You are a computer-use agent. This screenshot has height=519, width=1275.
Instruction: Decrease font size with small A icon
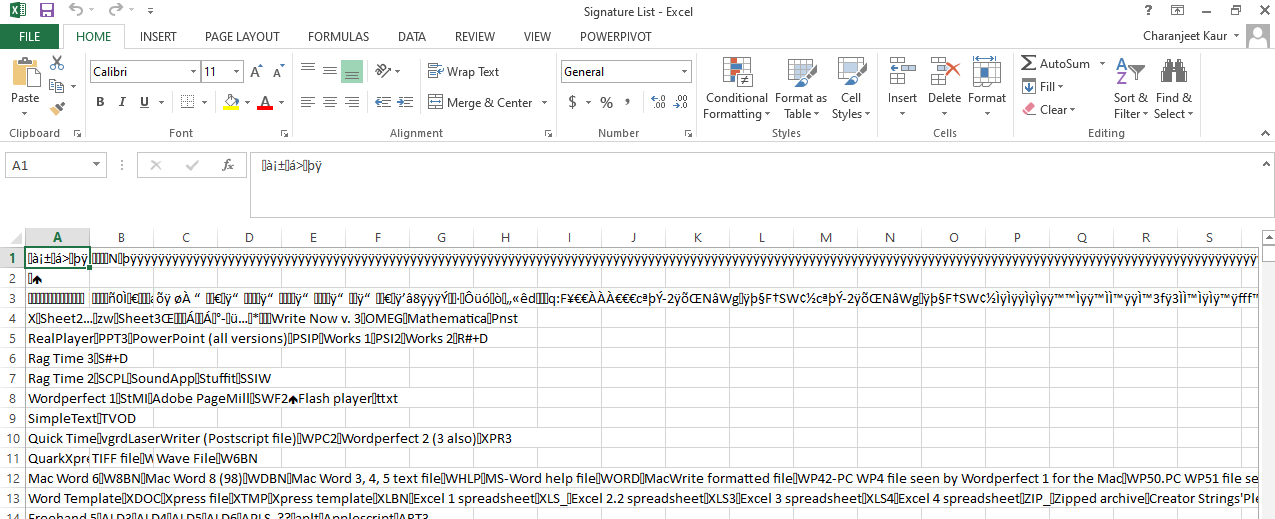coord(277,72)
